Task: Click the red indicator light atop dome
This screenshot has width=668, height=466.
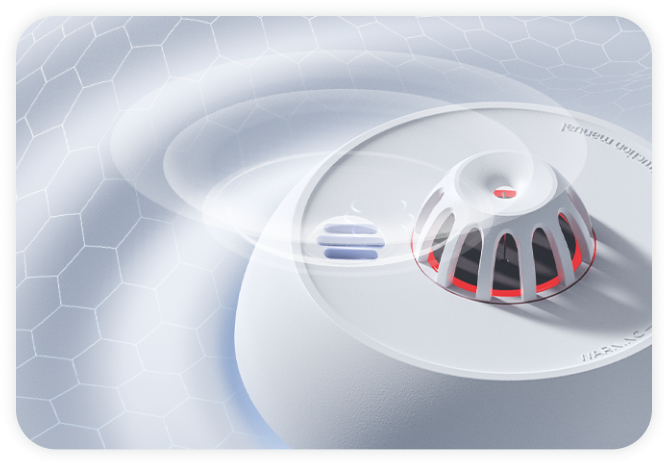Action: click(505, 193)
